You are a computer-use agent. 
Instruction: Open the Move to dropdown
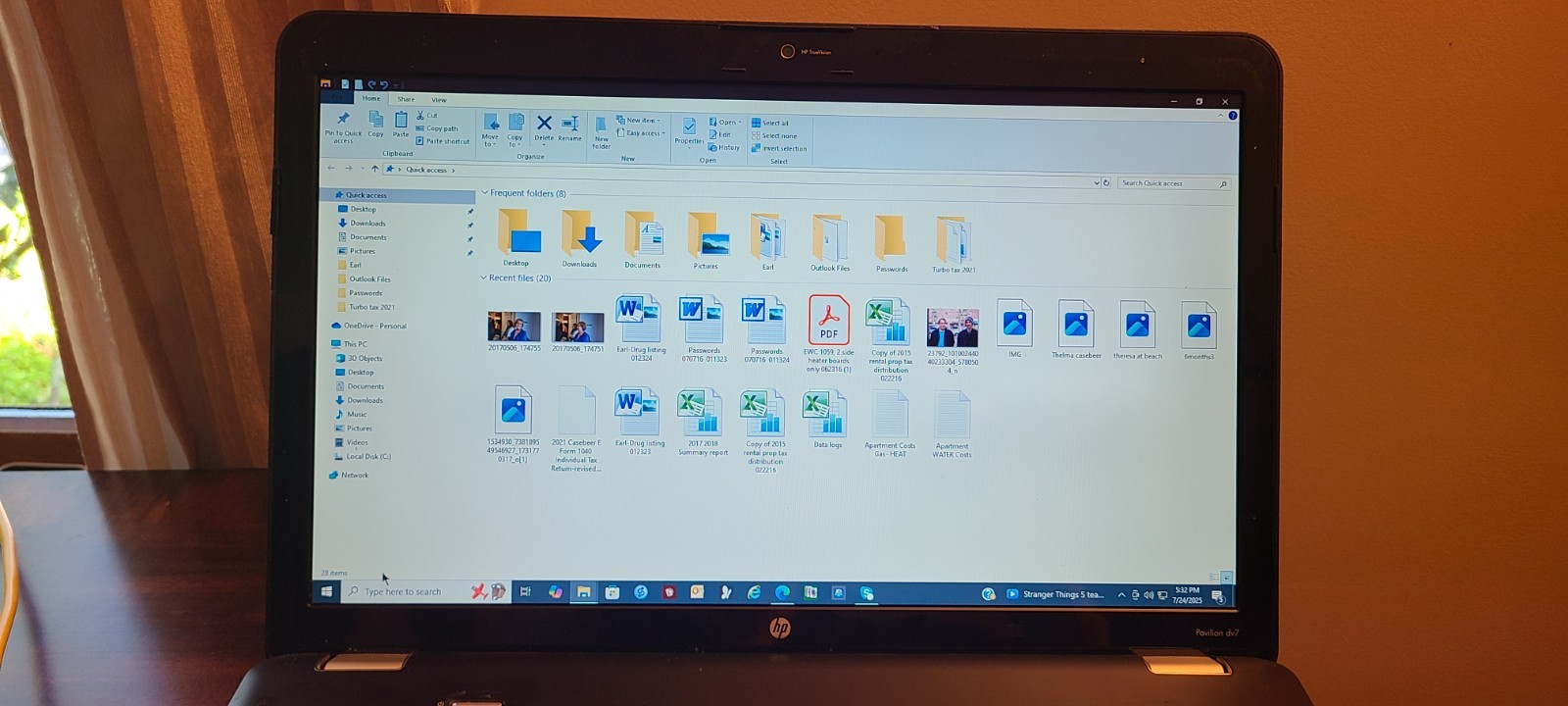point(490,130)
